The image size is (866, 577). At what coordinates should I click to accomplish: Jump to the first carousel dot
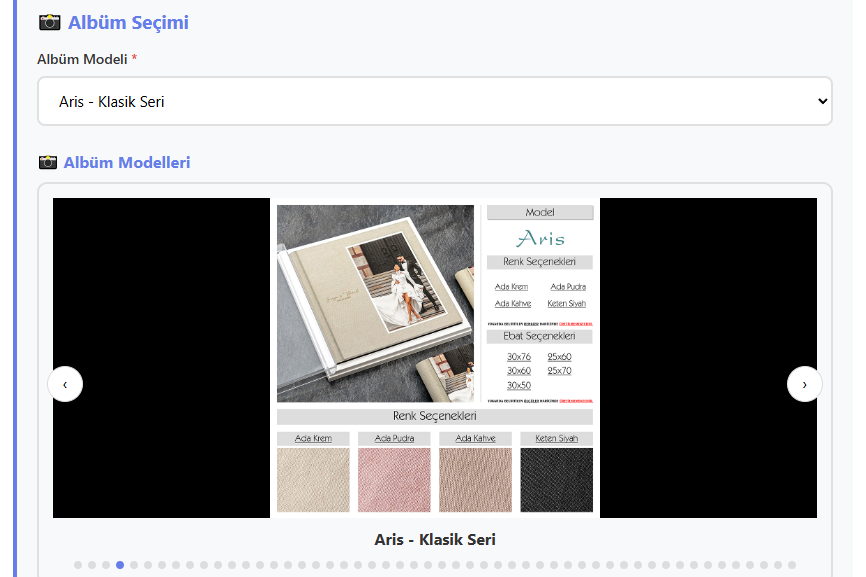[x=78, y=565]
